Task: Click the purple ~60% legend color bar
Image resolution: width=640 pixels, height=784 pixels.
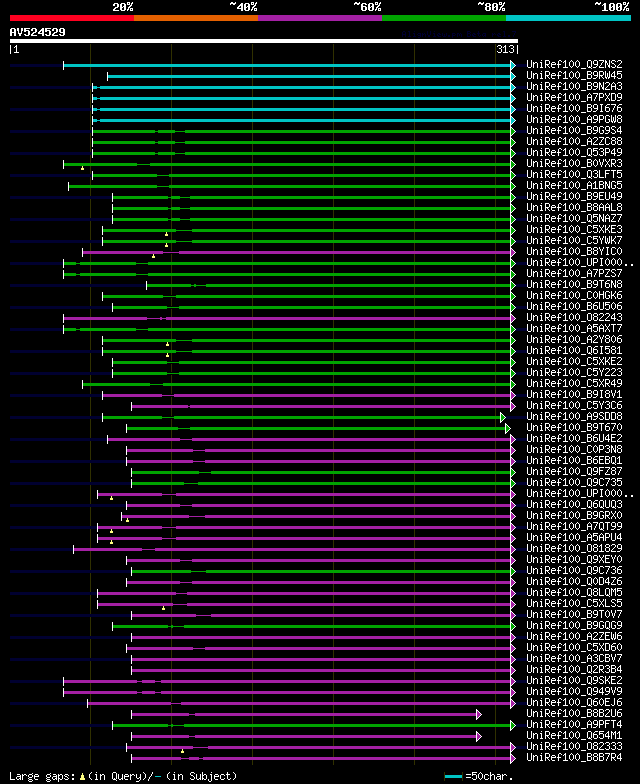Action: click(320, 18)
